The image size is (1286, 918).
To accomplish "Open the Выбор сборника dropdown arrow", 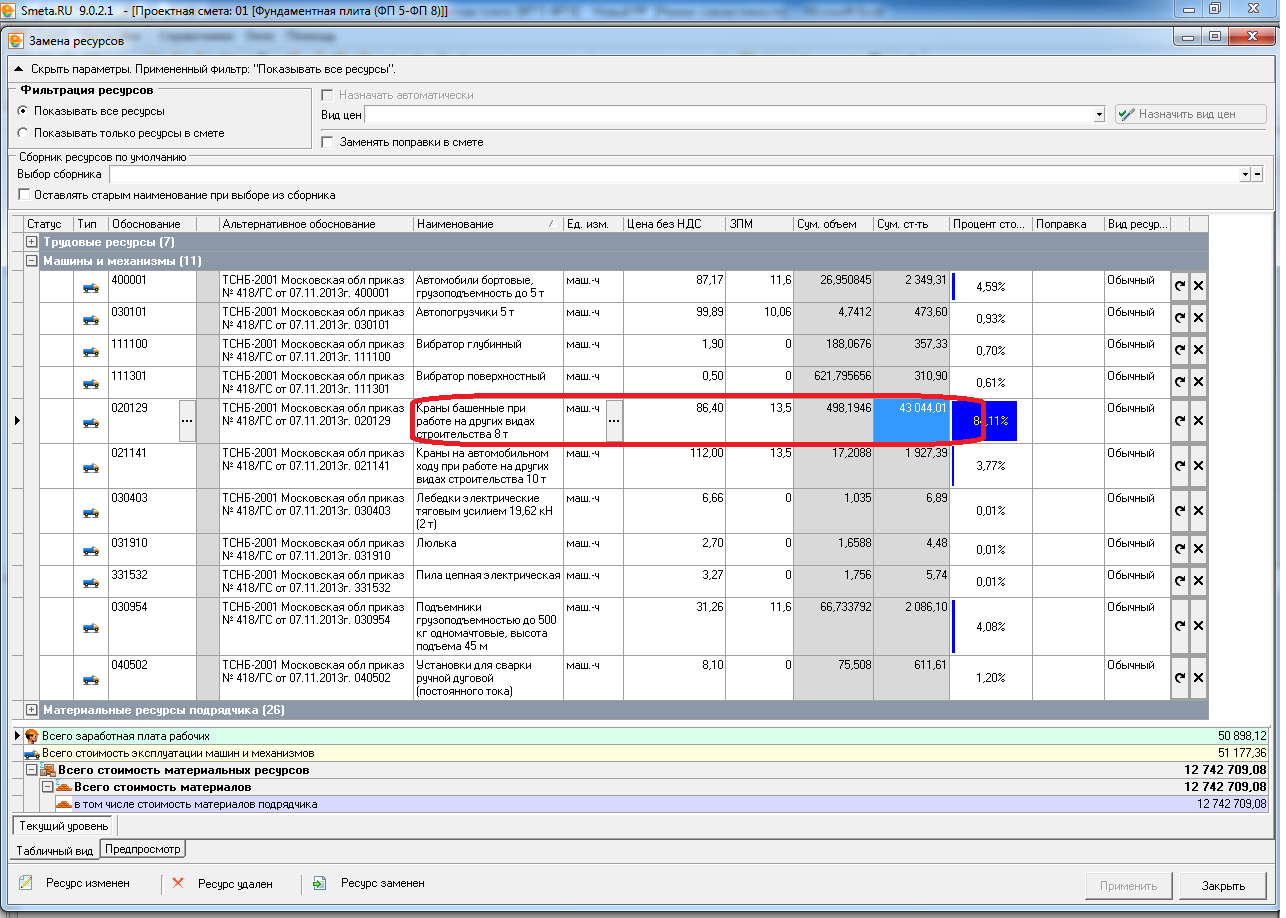I will pos(1245,174).
